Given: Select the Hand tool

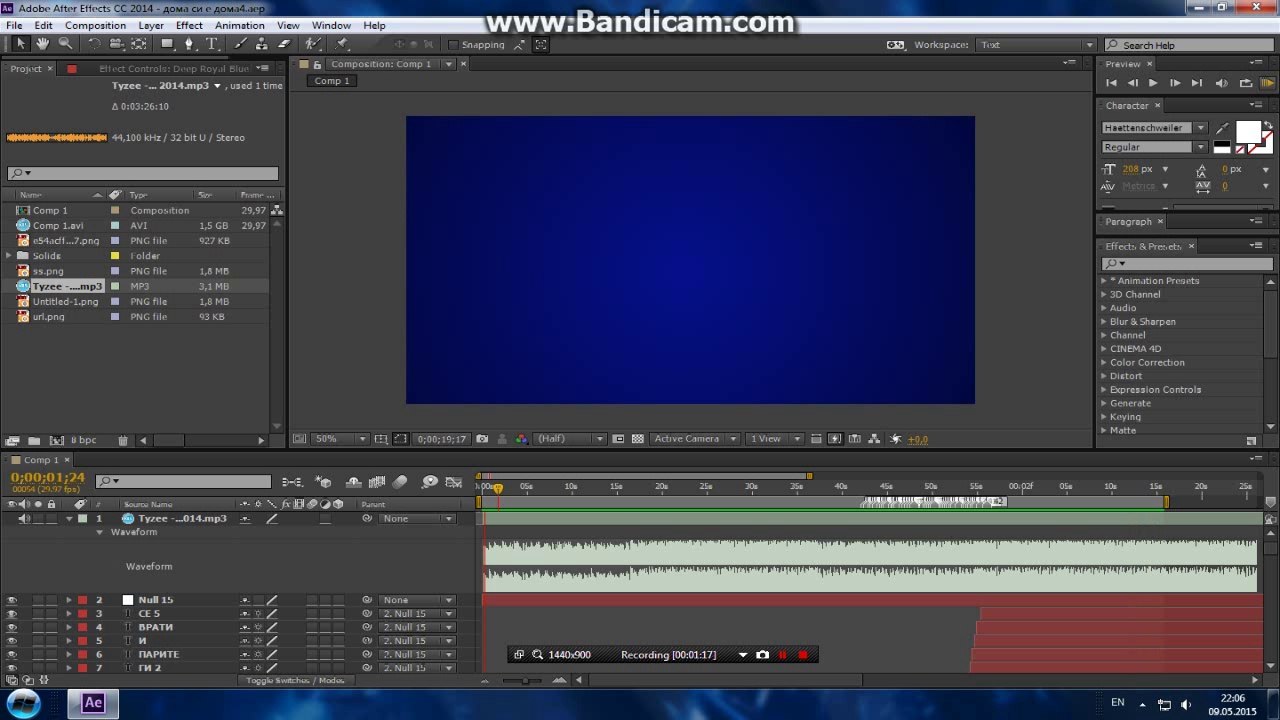Looking at the screenshot, I should click(42, 44).
